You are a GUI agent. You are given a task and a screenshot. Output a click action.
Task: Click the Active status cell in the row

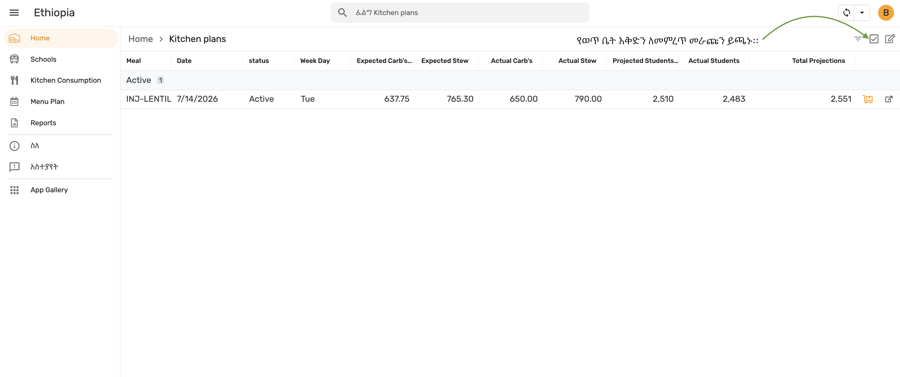tap(261, 99)
